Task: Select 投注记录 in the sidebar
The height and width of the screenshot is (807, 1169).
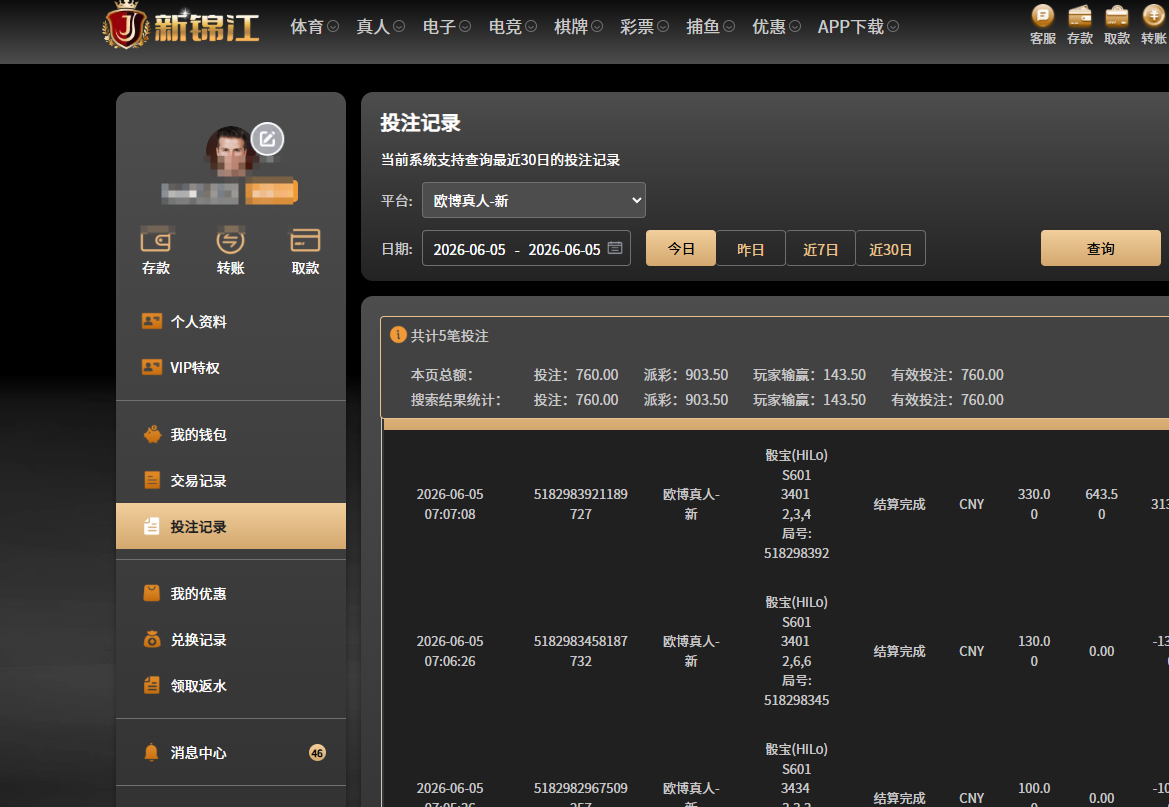Action: [x=230, y=527]
